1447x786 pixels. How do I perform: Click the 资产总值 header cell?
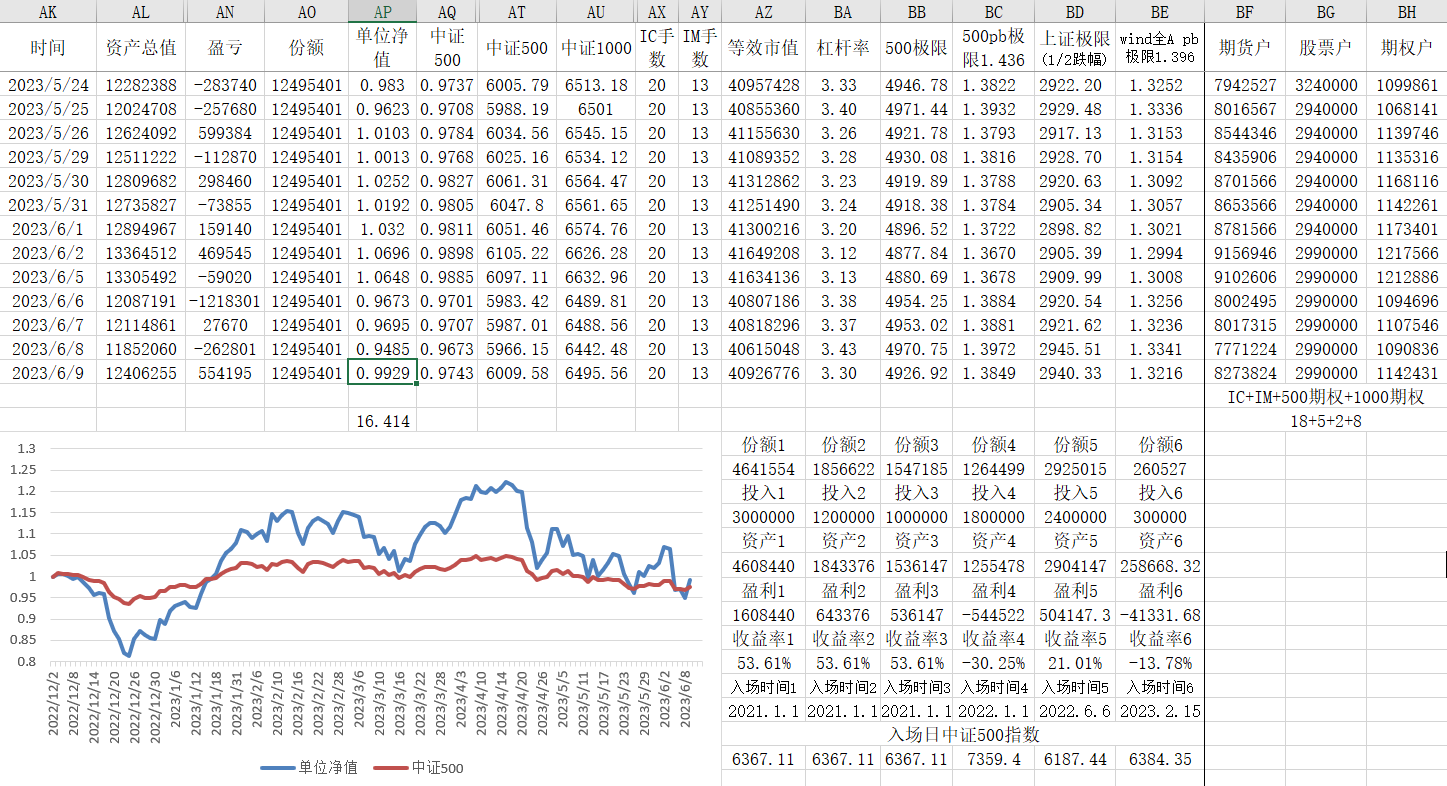pyautogui.click(x=141, y=48)
